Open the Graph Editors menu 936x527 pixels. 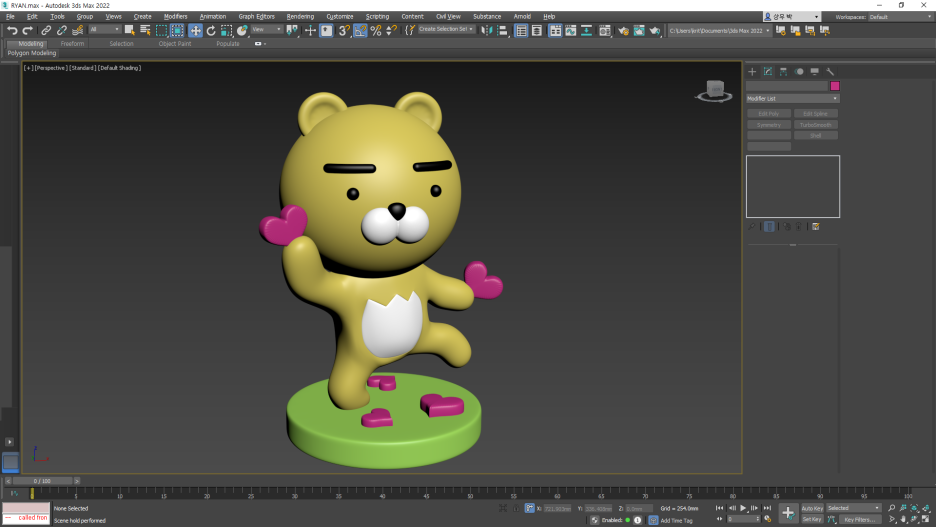point(257,17)
